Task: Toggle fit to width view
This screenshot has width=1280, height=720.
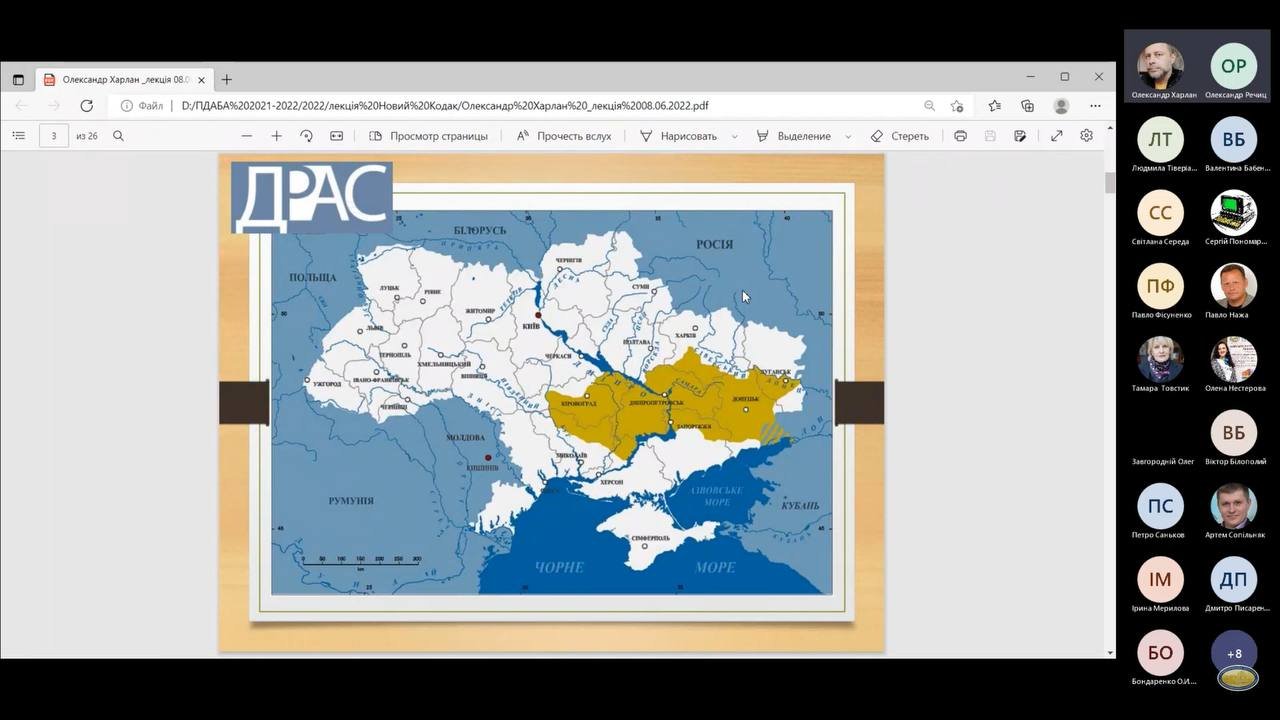Action: click(x=337, y=136)
